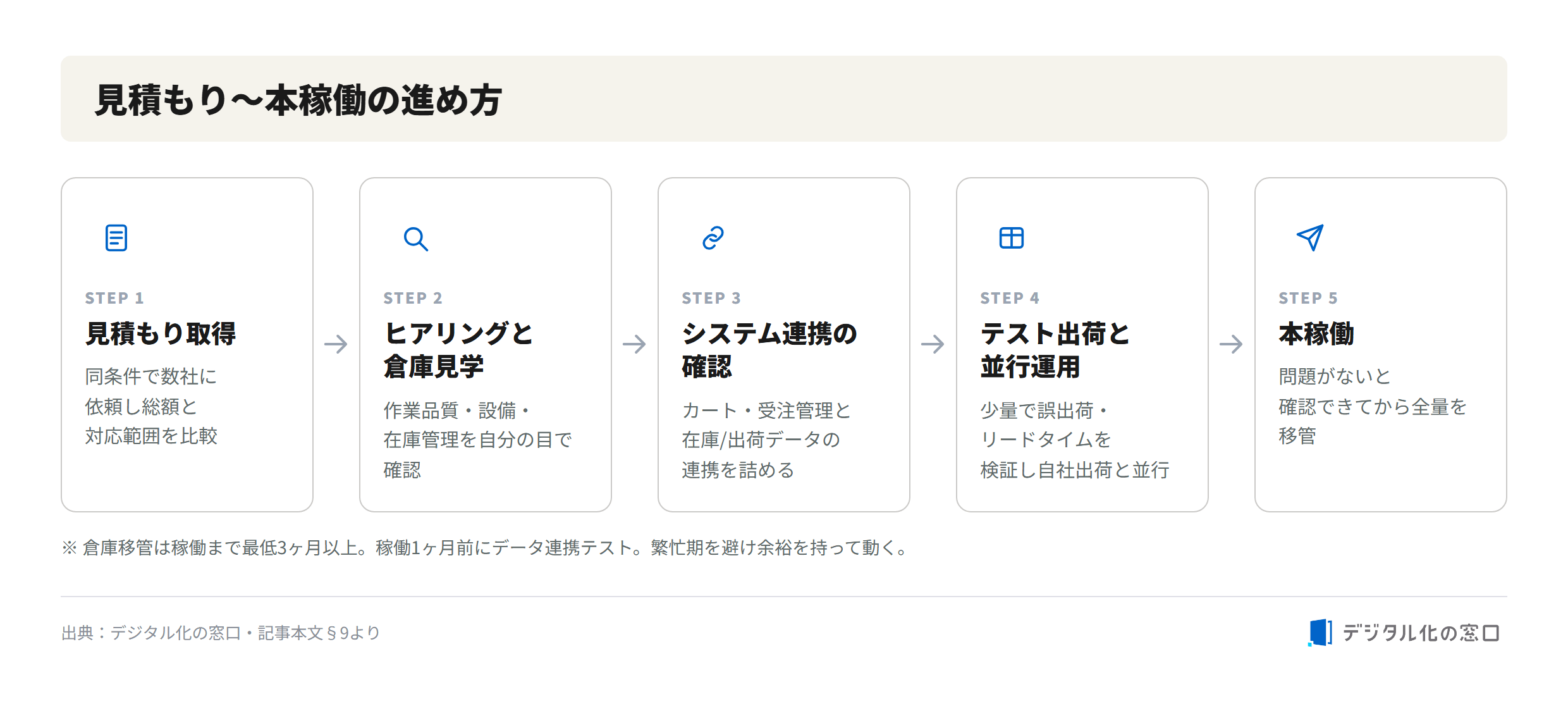Click the magnifying glass icon in Step 2
This screenshot has height=706, width=1568.
pyautogui.click(x=416, y=238)
